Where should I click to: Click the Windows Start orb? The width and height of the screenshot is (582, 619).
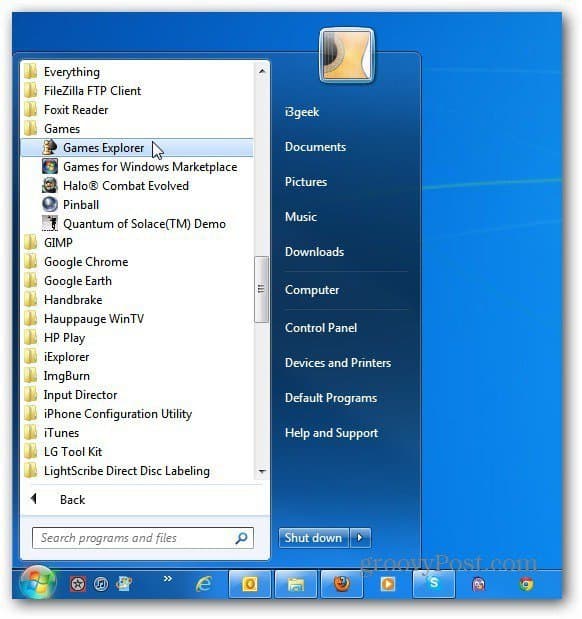point(37,583)
